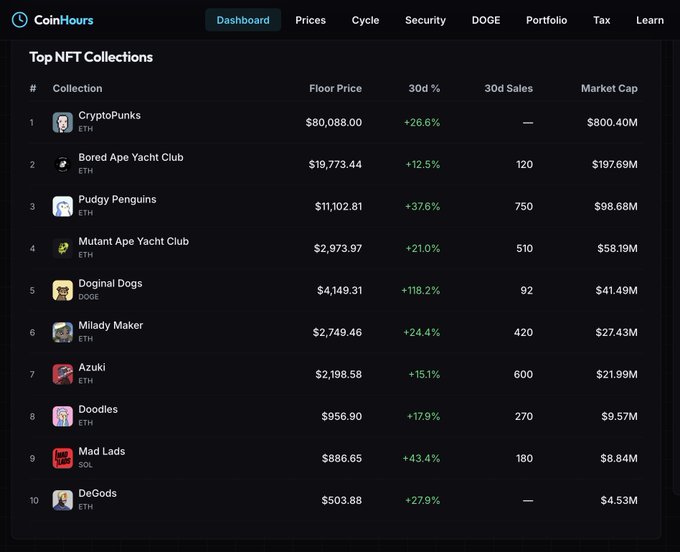Open the Portfolio page
The width and height of the screenshot is (680, 552).
pyautogui.click(x=546, y=20)
